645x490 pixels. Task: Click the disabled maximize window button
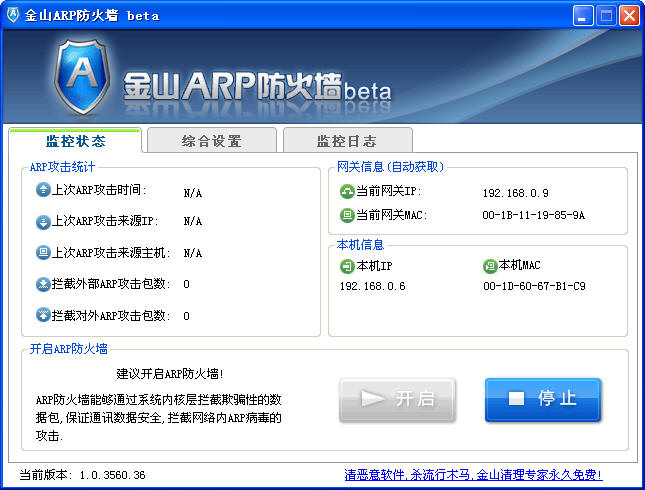coord(606,16)
